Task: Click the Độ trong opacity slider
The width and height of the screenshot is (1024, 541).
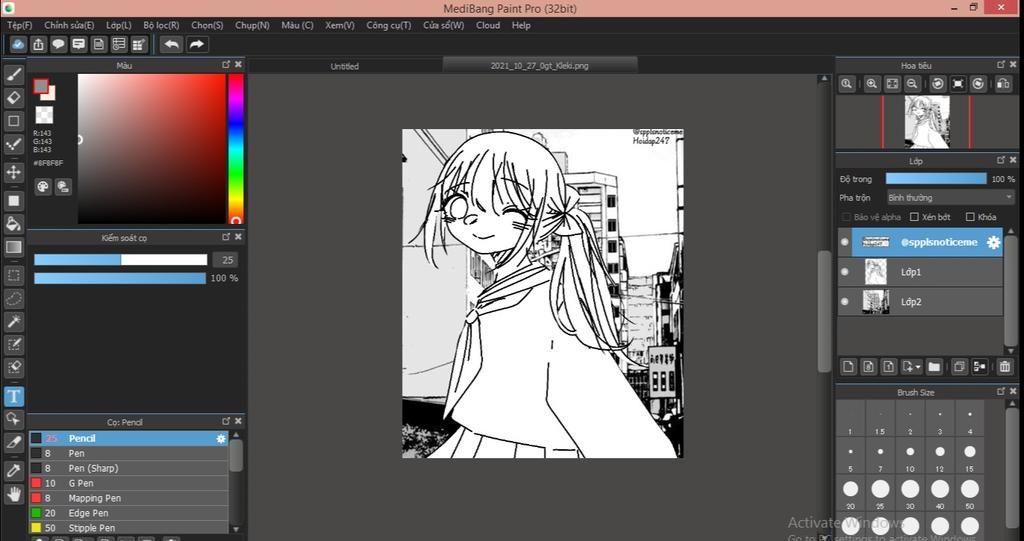Action: (x=936, y=178)
